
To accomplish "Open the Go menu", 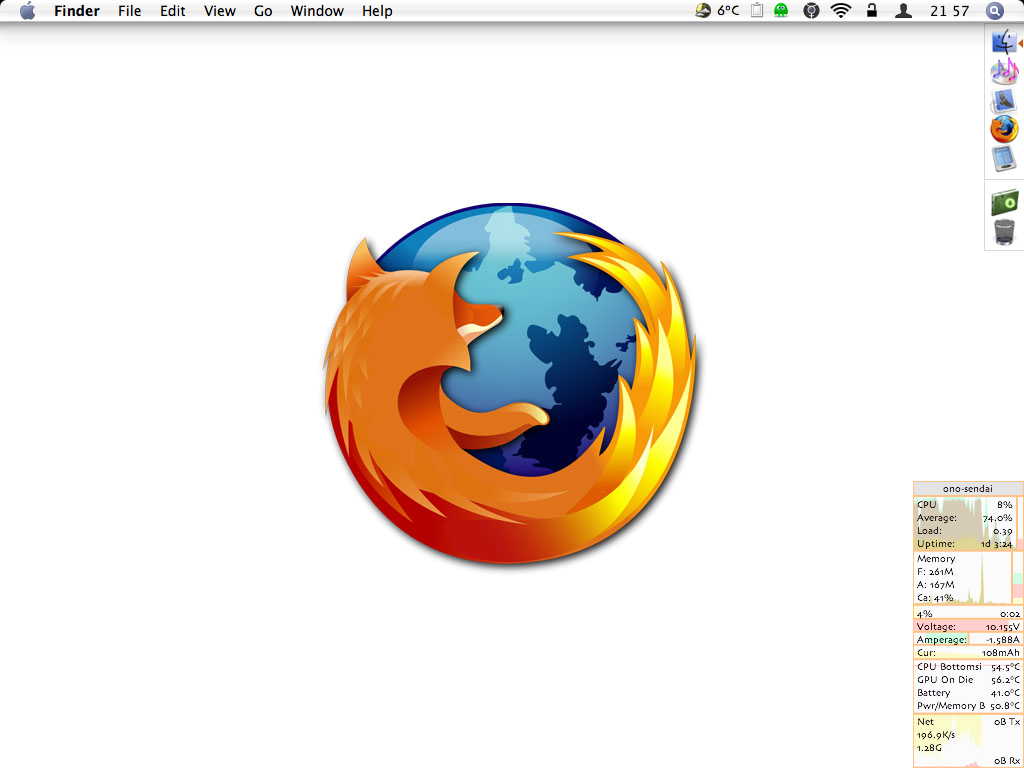I will click(263, 11).
